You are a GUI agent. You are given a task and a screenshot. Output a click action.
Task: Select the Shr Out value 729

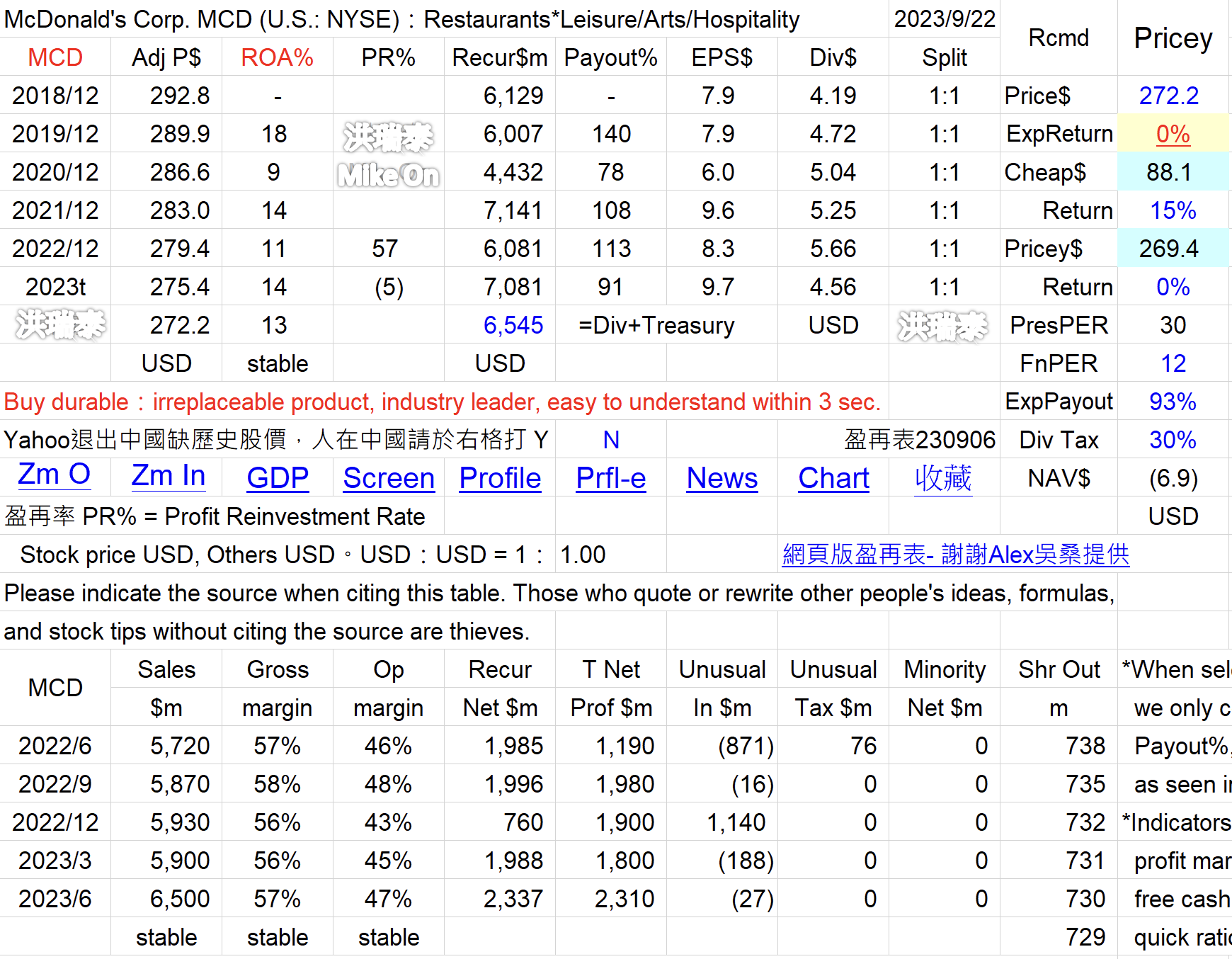[1085, 937]
